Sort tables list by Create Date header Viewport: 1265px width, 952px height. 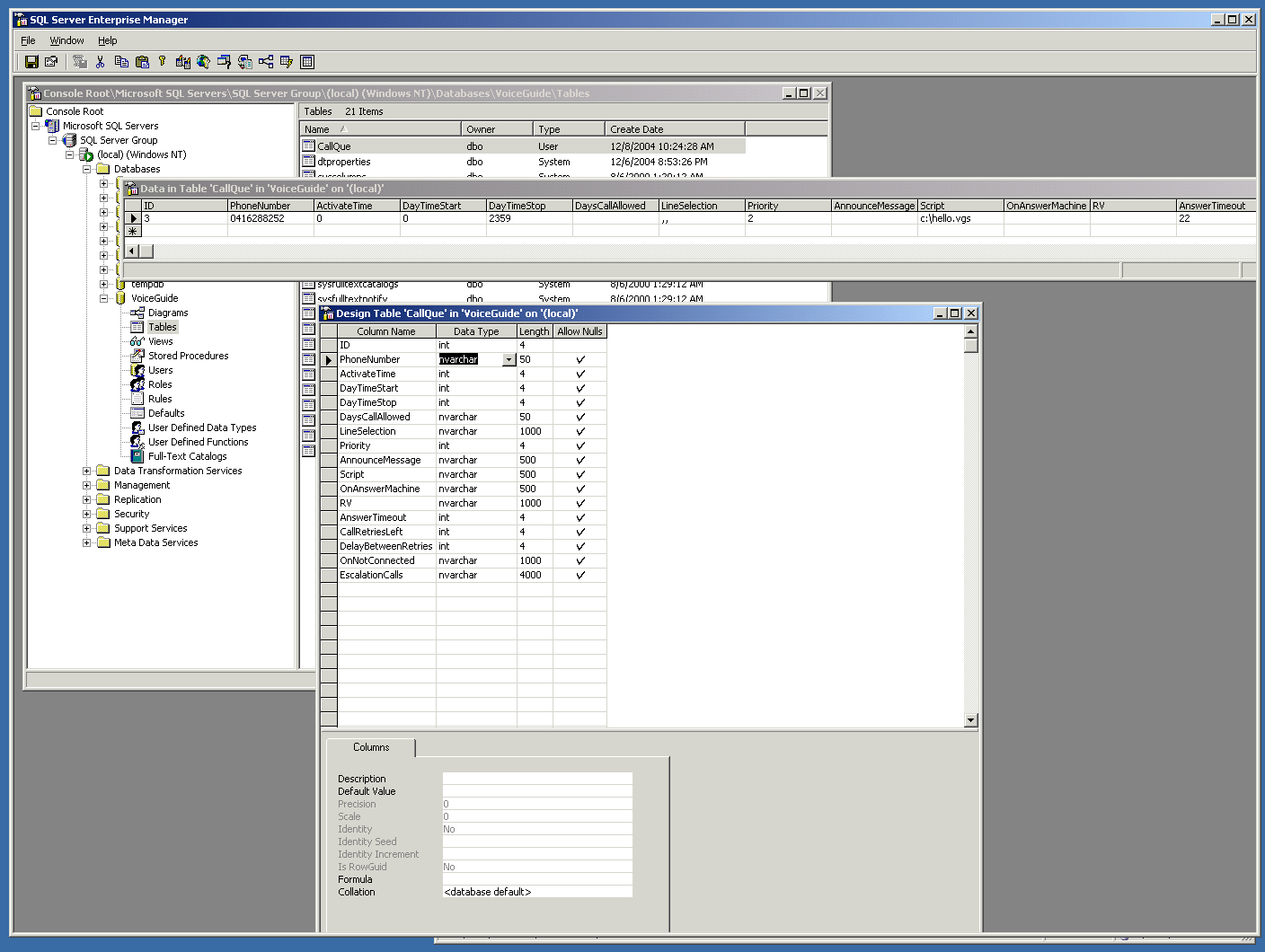coord(675,129)
